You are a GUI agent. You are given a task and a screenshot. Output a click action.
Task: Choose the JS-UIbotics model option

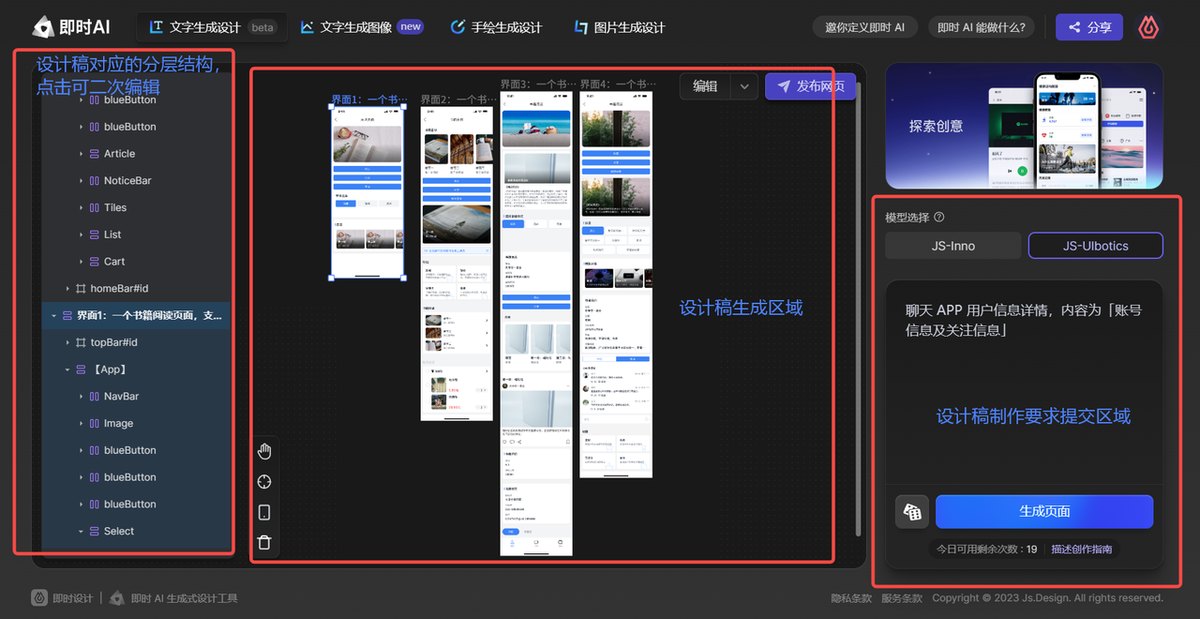tap(1096, 246)
